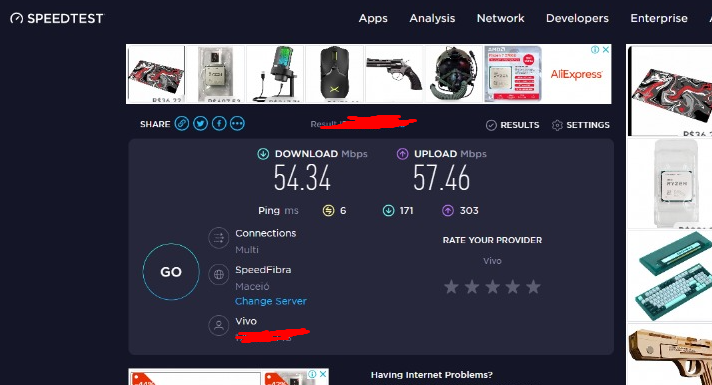712x385 pixels.
Task: Click the upload speed value 57.46
Action: tap(441, 178)
